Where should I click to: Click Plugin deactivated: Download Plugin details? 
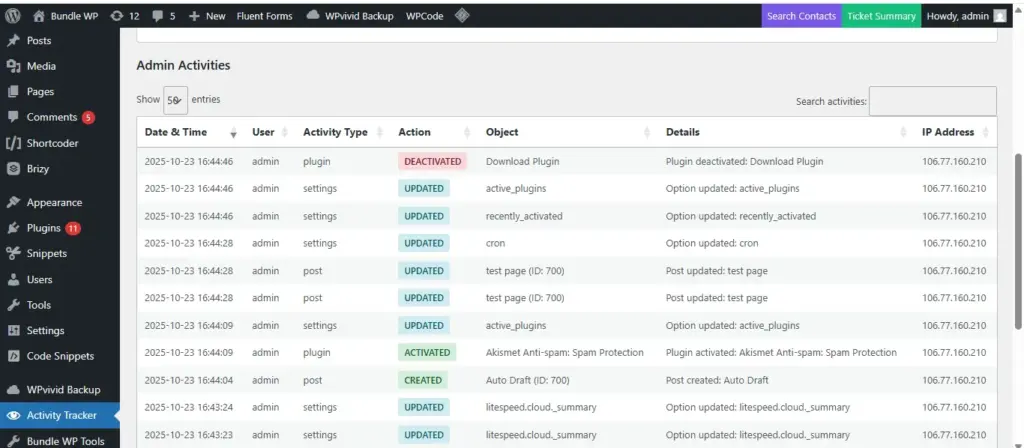coord(744,161)
